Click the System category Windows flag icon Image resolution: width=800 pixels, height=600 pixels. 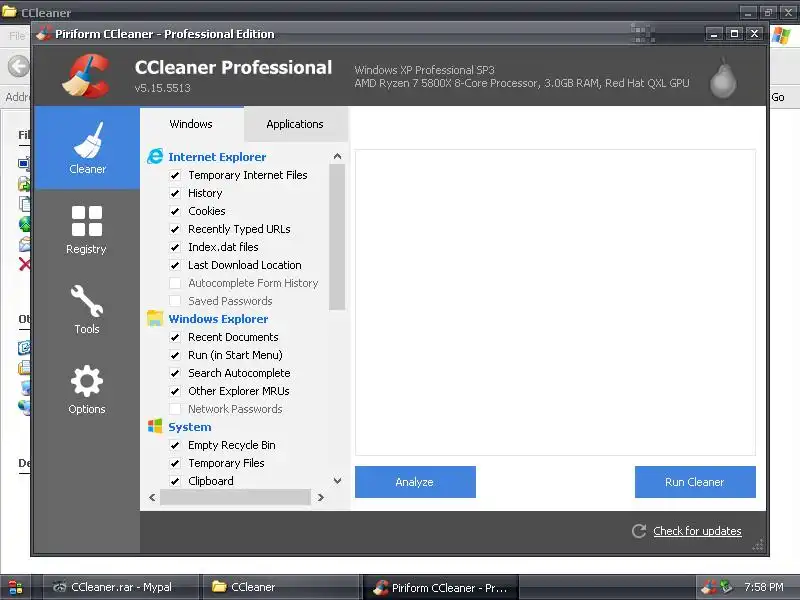coord(155,426)
